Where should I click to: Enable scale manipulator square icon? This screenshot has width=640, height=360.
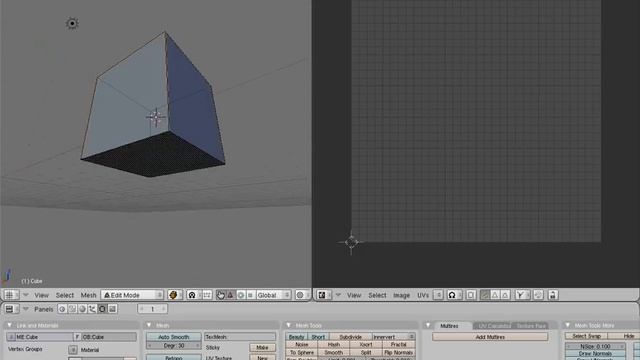pyautogui.click(x=250, y=295)
